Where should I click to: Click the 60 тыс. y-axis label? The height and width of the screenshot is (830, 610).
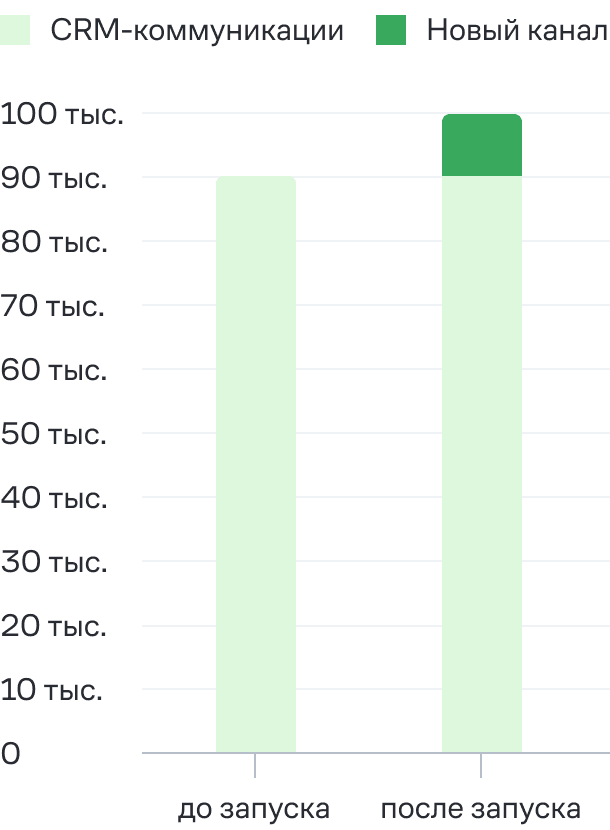(x=53, y=370)
